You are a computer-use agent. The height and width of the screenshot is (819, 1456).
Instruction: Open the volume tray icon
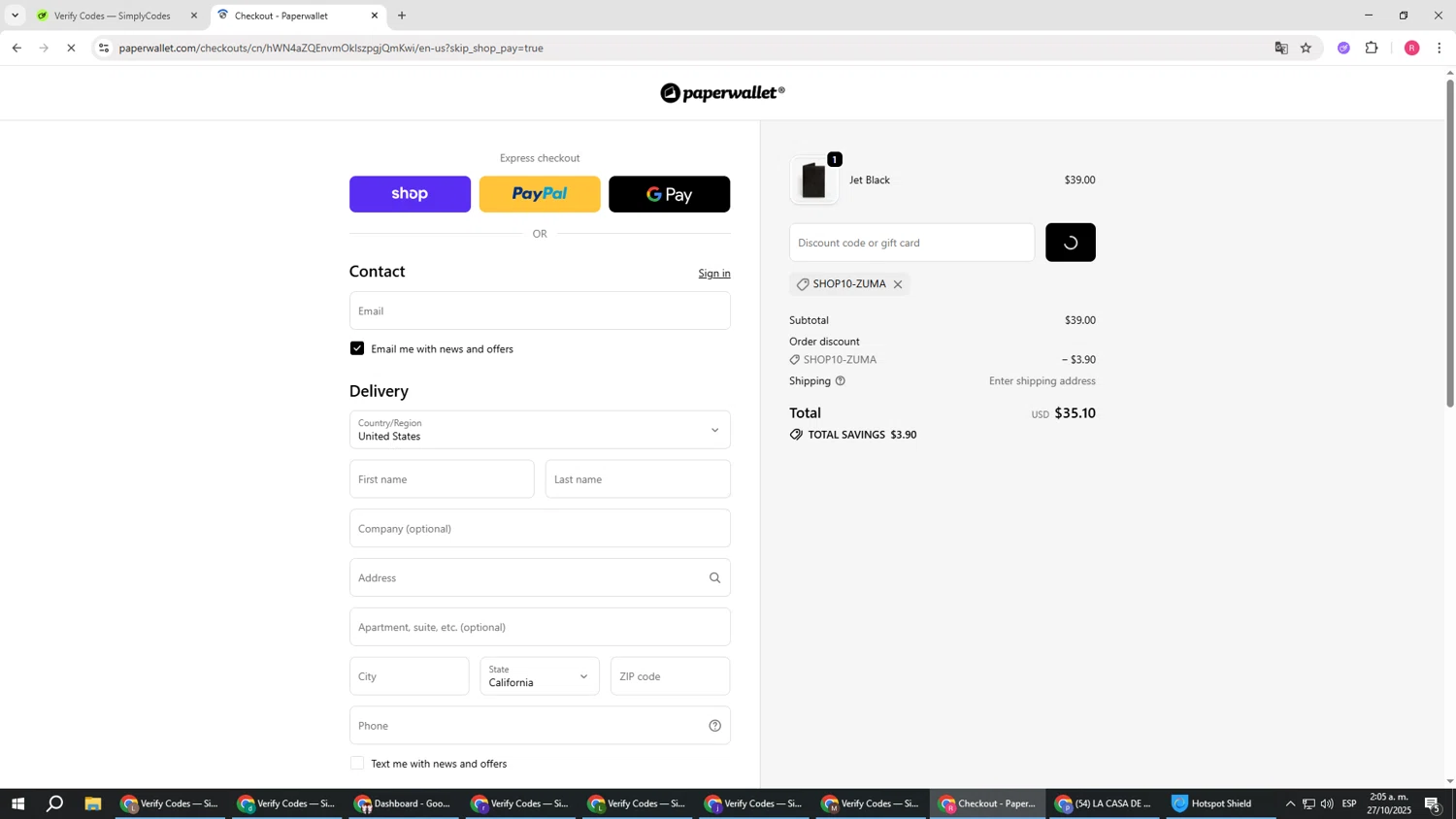tap(1327, 803)
